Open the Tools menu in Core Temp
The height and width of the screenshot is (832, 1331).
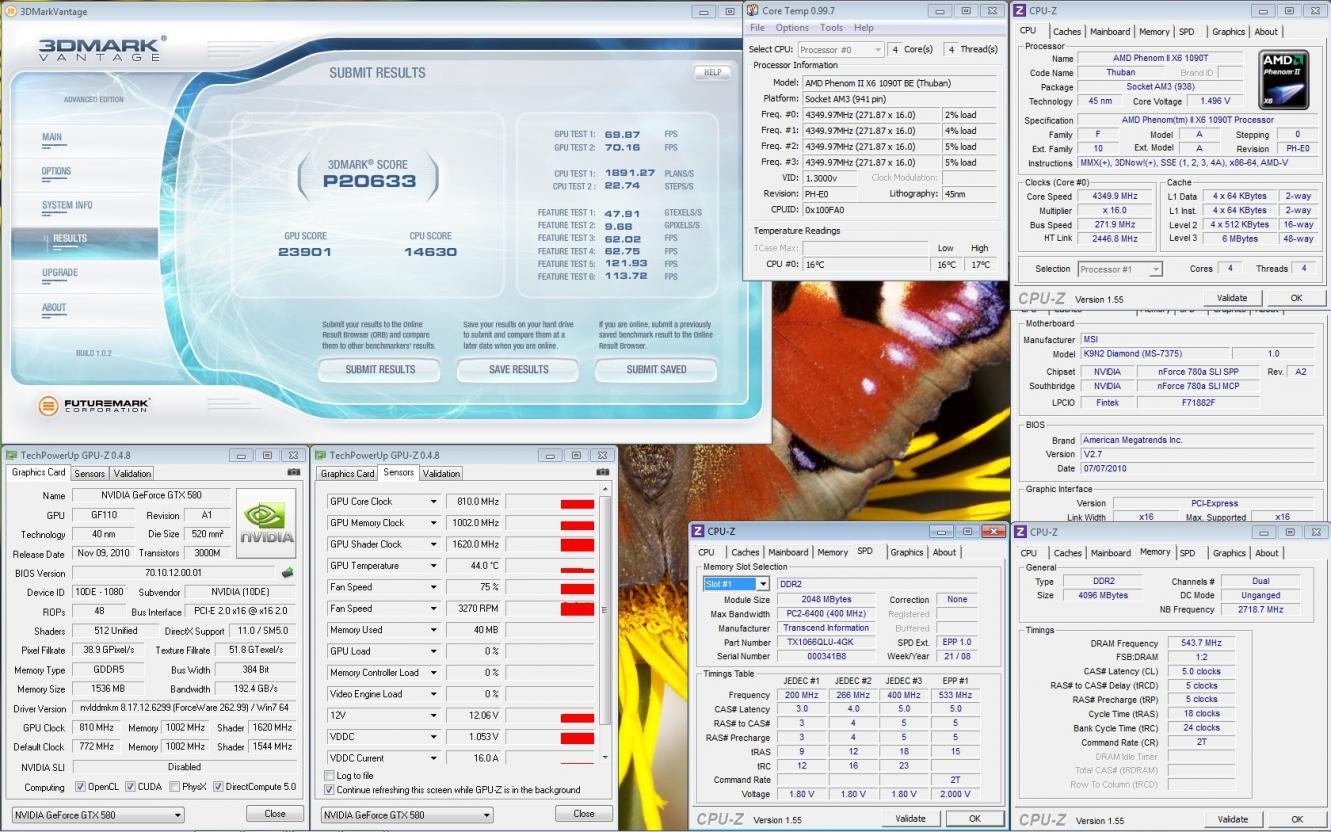(x=831, y=28)
